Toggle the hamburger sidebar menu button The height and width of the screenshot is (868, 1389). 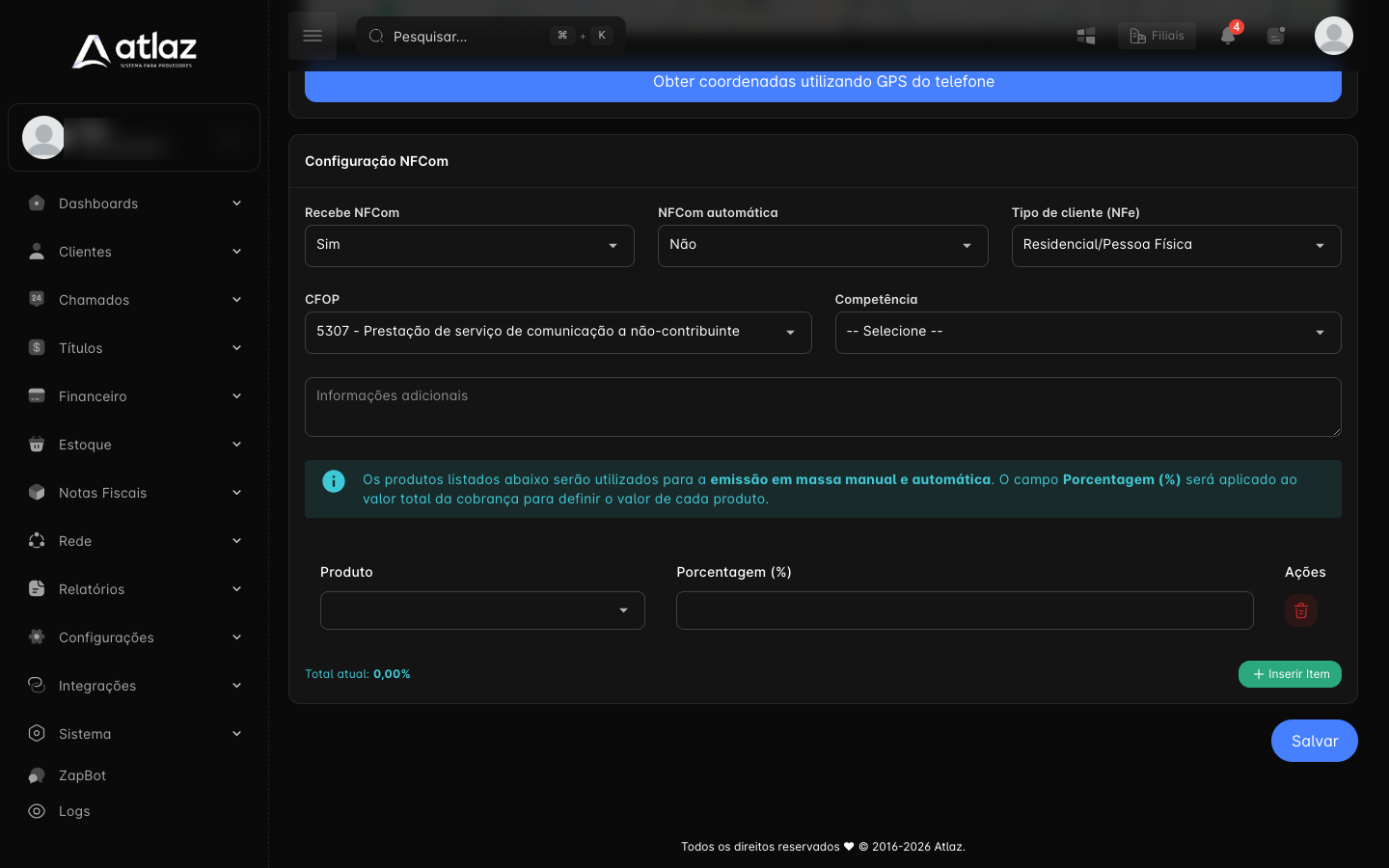point(313,36)
